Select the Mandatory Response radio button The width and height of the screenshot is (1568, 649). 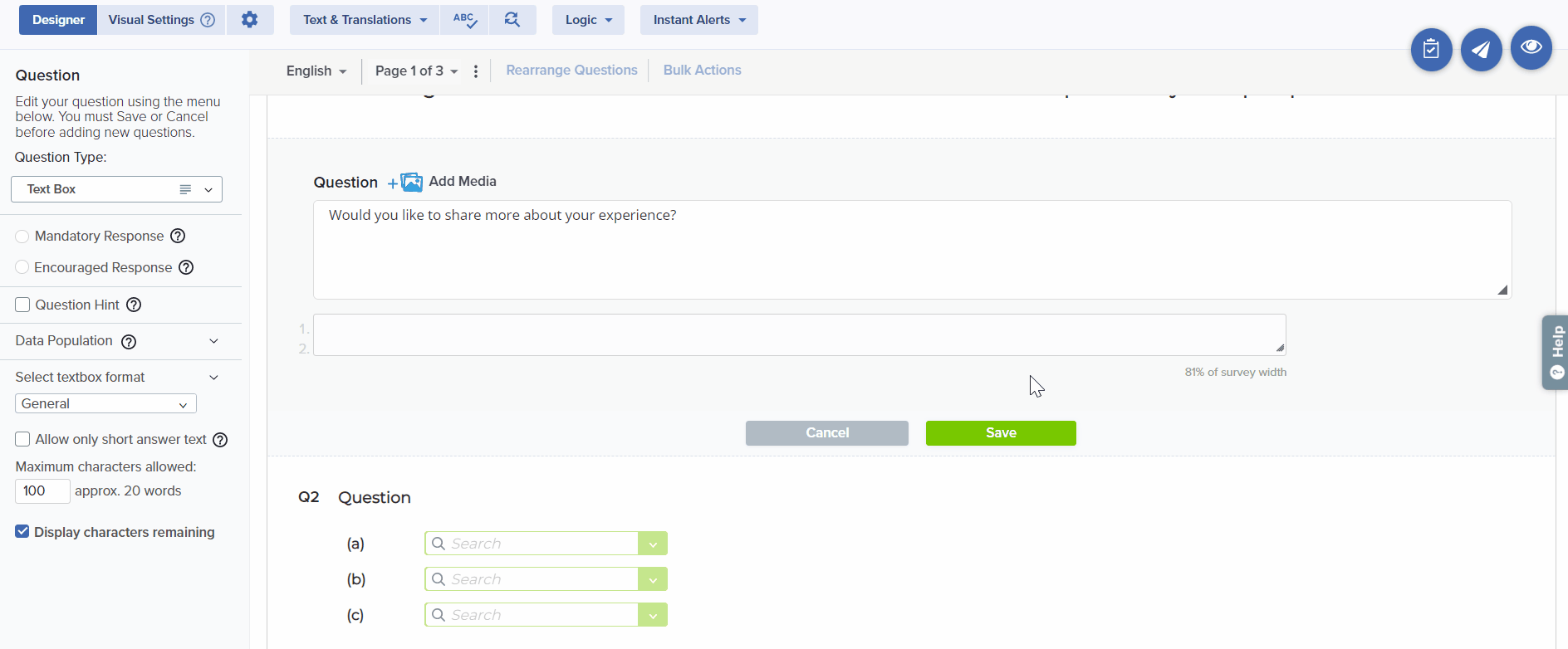(22, 237)
